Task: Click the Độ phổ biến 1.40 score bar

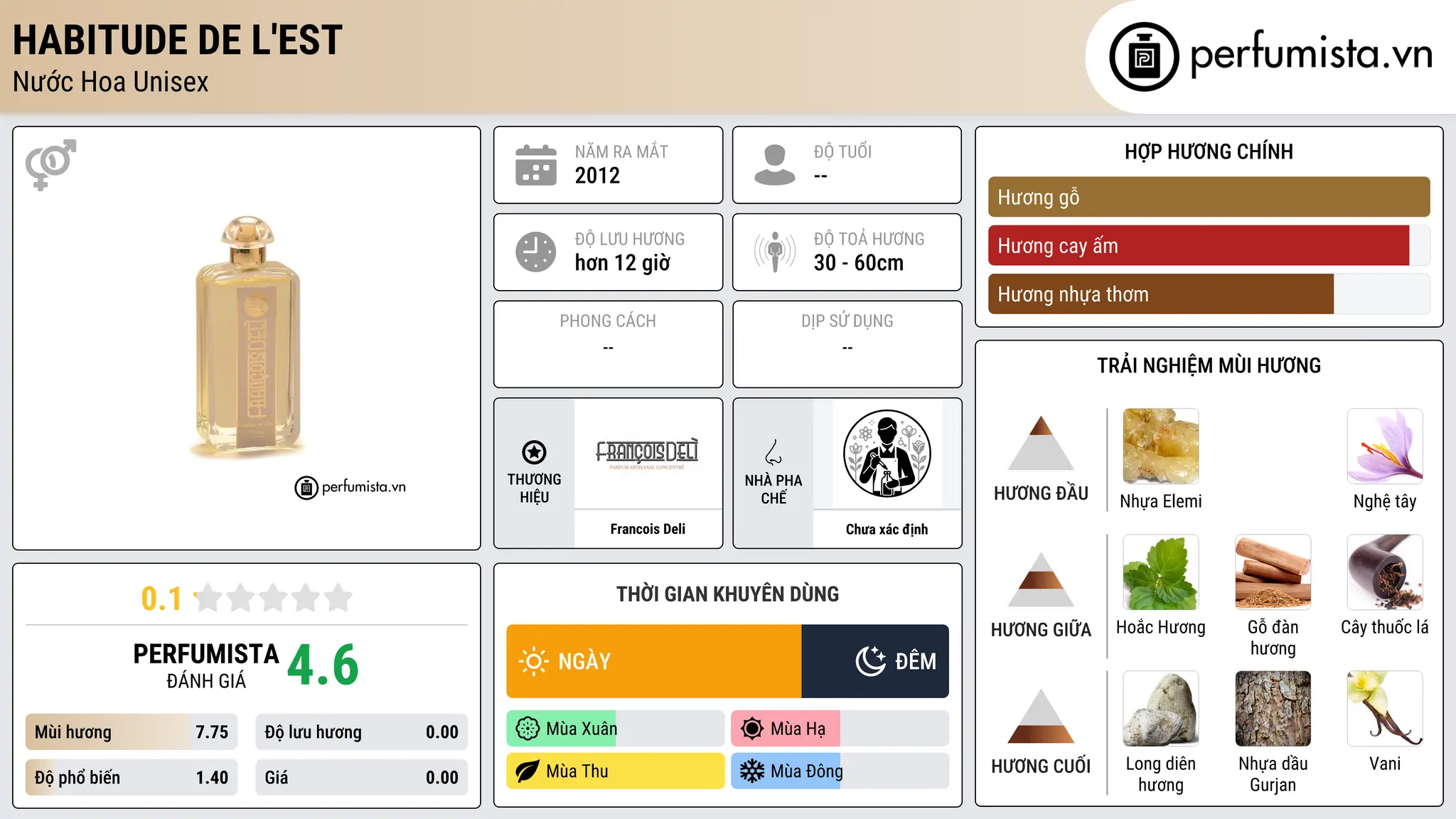Action: pos(132,778)
